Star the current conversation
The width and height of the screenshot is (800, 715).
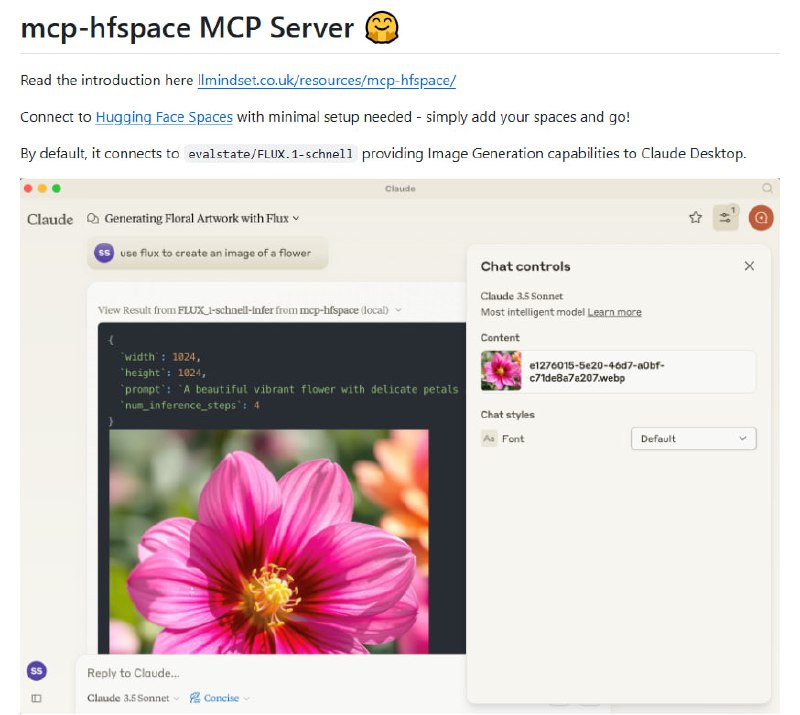click(696, 218)
